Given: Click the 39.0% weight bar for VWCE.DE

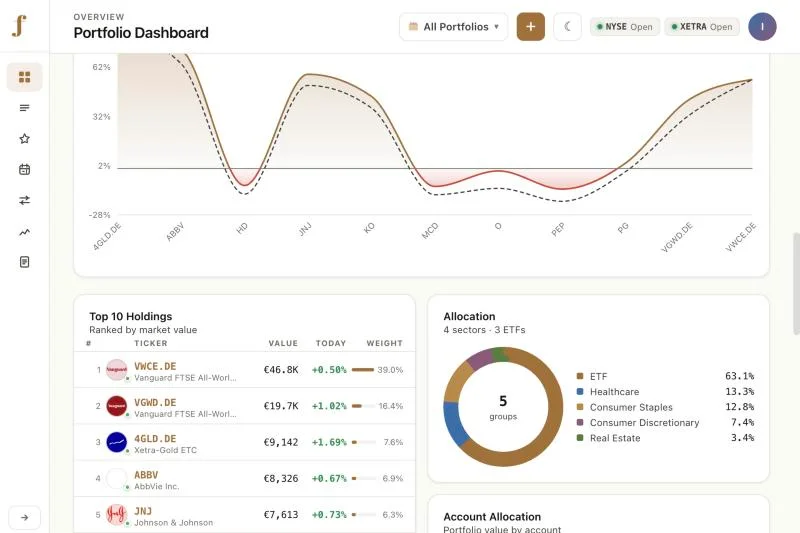Looking at the screenshot, I should coord(363,370).
